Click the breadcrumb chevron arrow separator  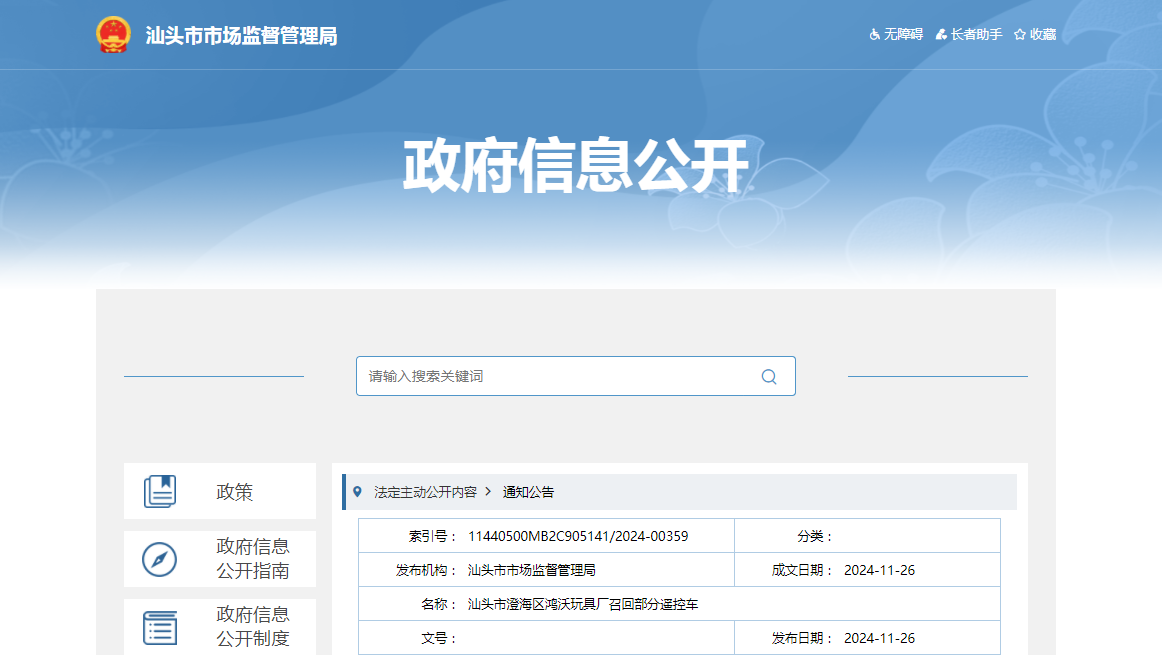coord(488,492)
